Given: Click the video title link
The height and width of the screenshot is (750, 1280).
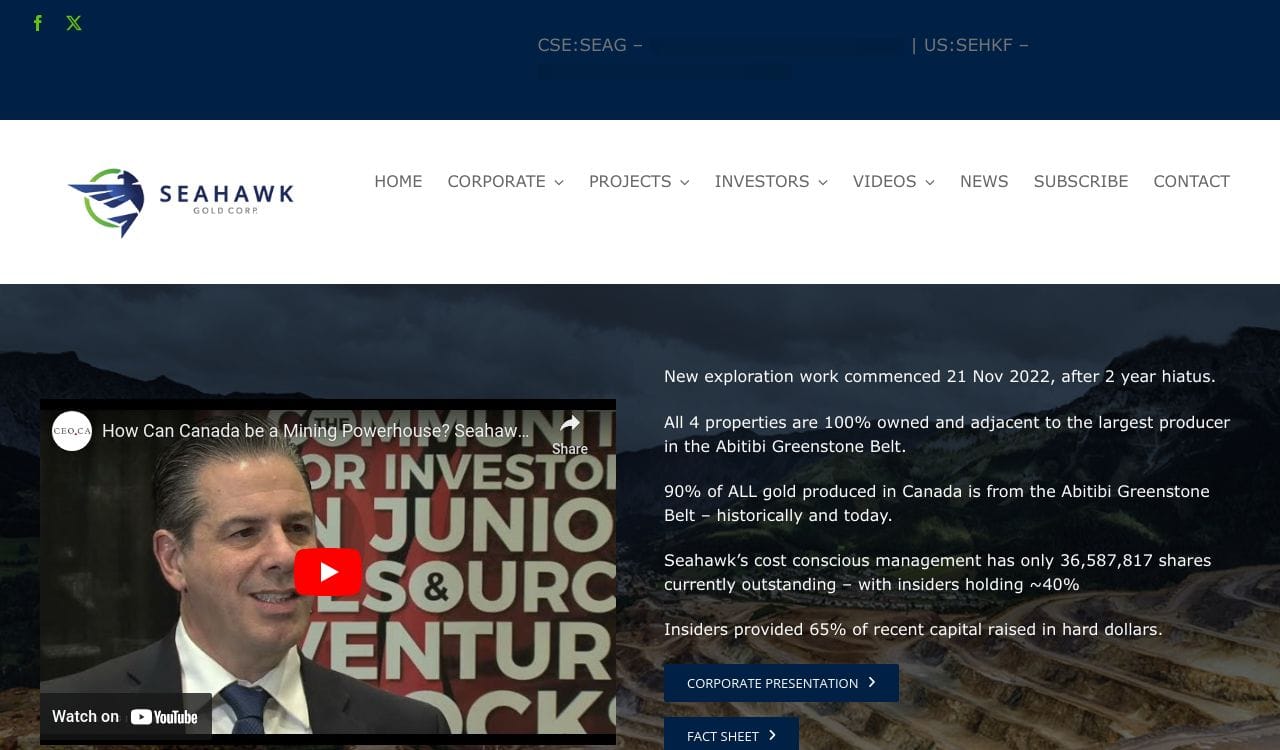Looking at the screenshot, I should (x=316, y=431).
